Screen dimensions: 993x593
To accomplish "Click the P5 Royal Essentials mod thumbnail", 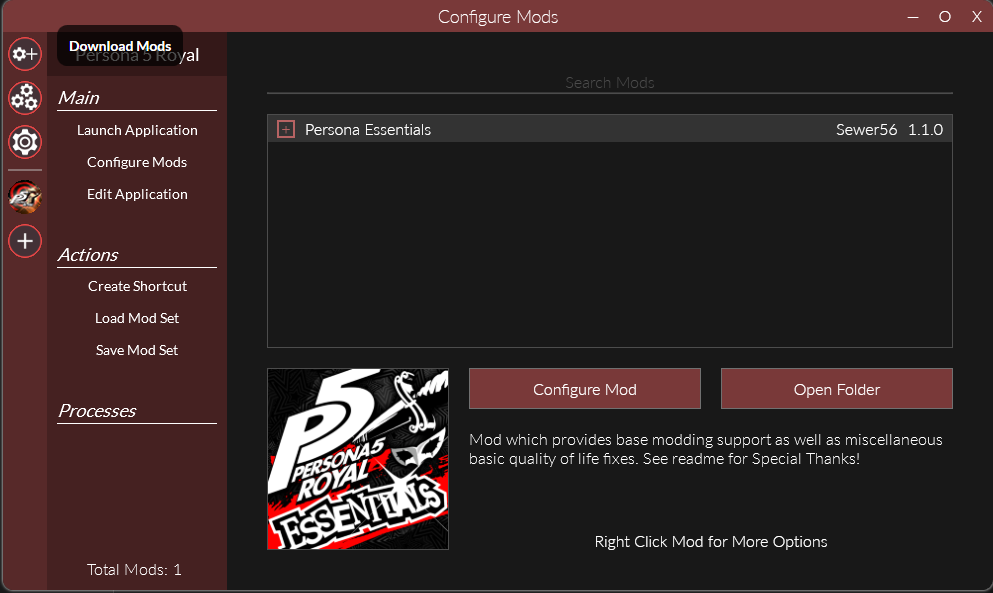I will click(358, 459).
